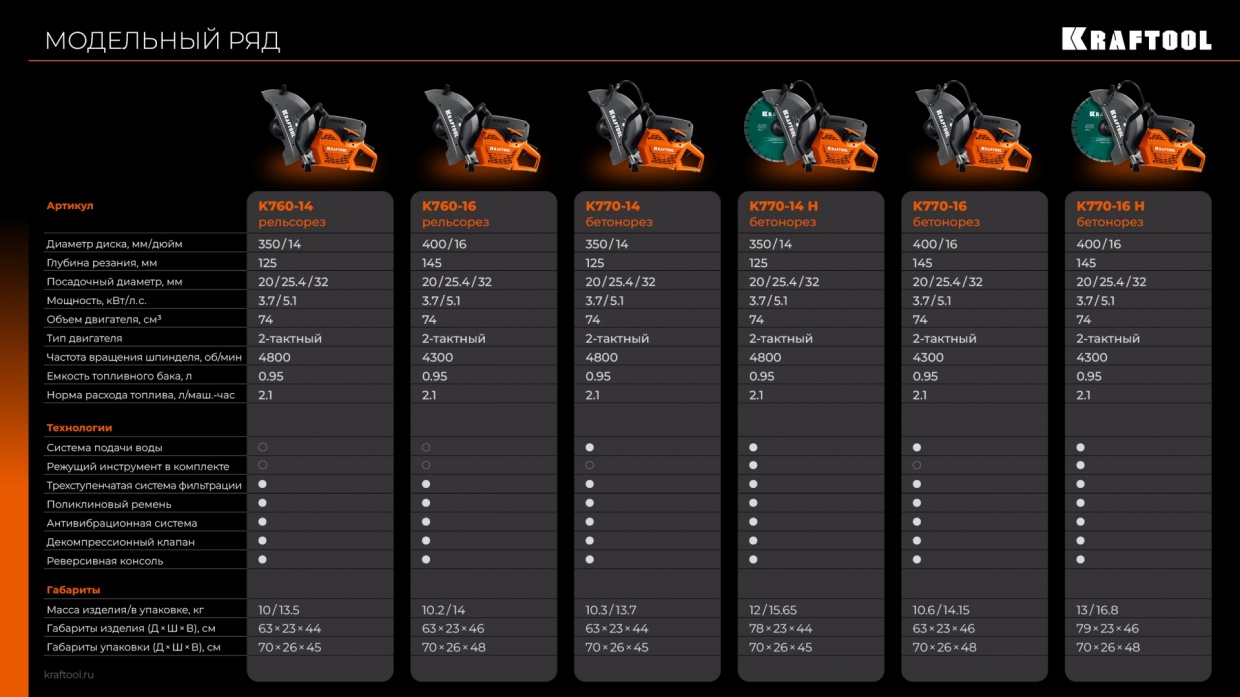
Task: Click K770-16 cutting depth value 145
Action: [922, 263]
